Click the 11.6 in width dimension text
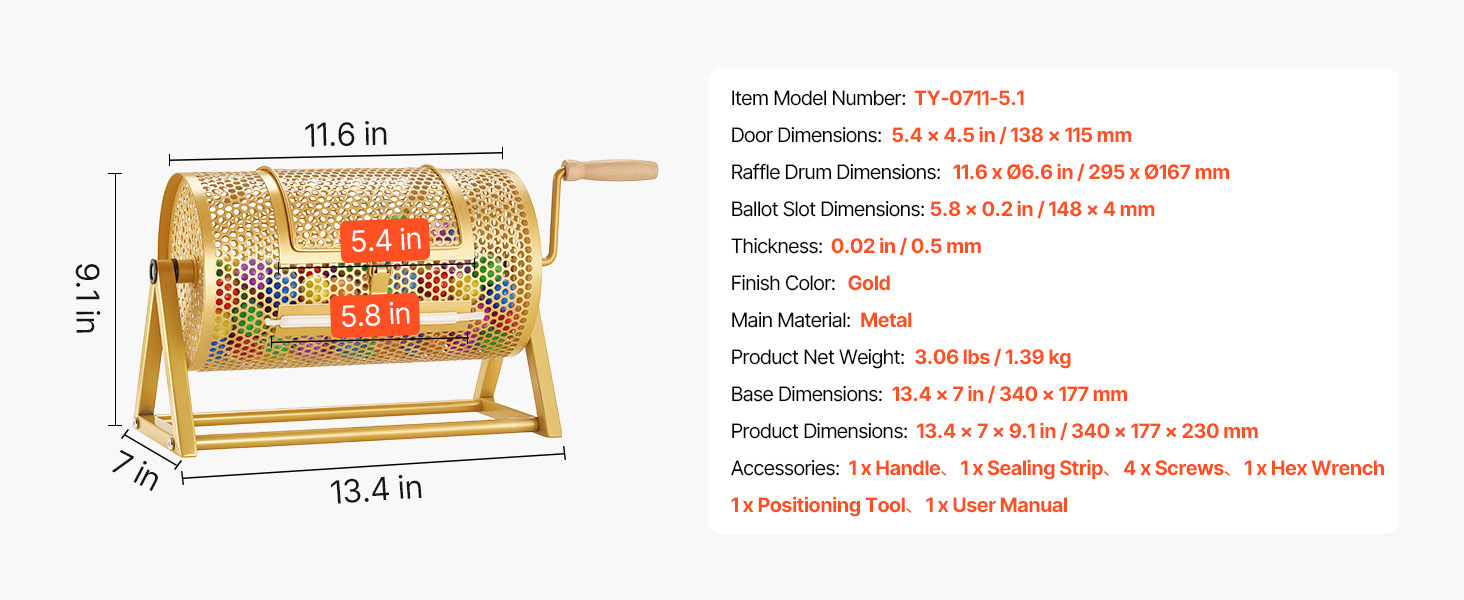Screen dimensions: 1464x600 (x=346, y=134)
